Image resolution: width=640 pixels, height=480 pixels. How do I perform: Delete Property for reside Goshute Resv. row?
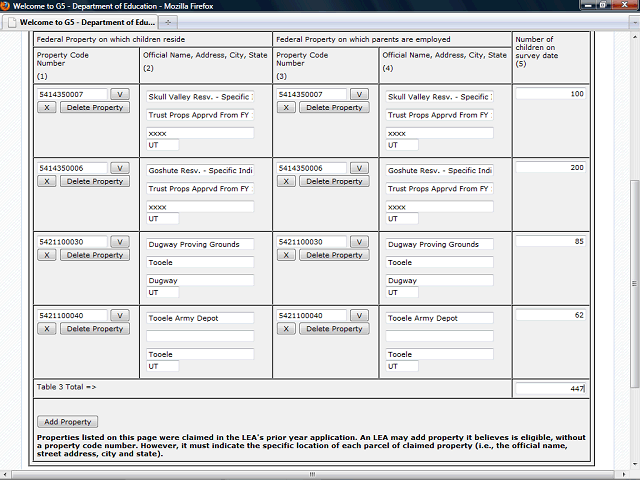[x=95, y=181]
